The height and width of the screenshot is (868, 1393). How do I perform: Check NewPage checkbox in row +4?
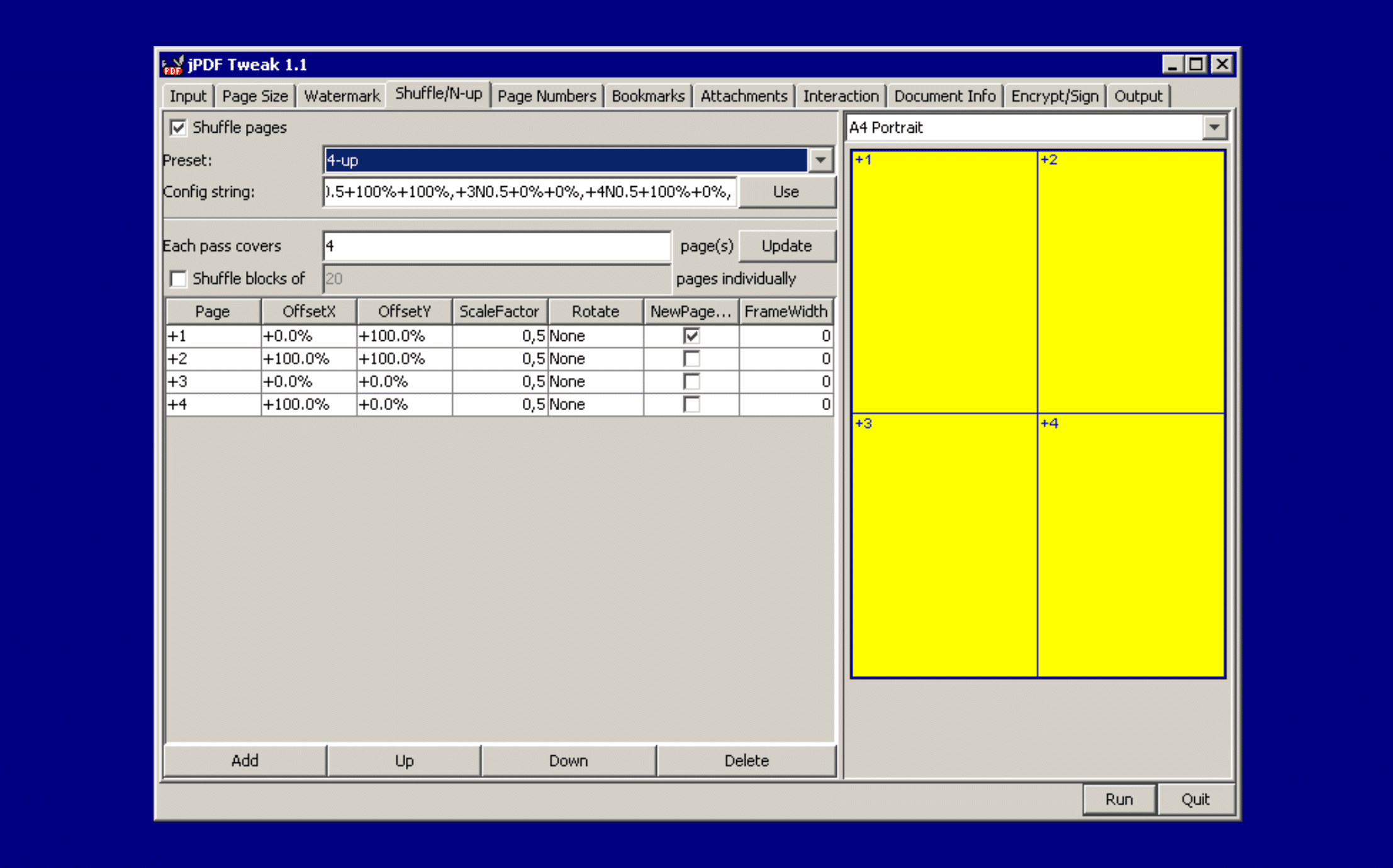click(691, 404)
